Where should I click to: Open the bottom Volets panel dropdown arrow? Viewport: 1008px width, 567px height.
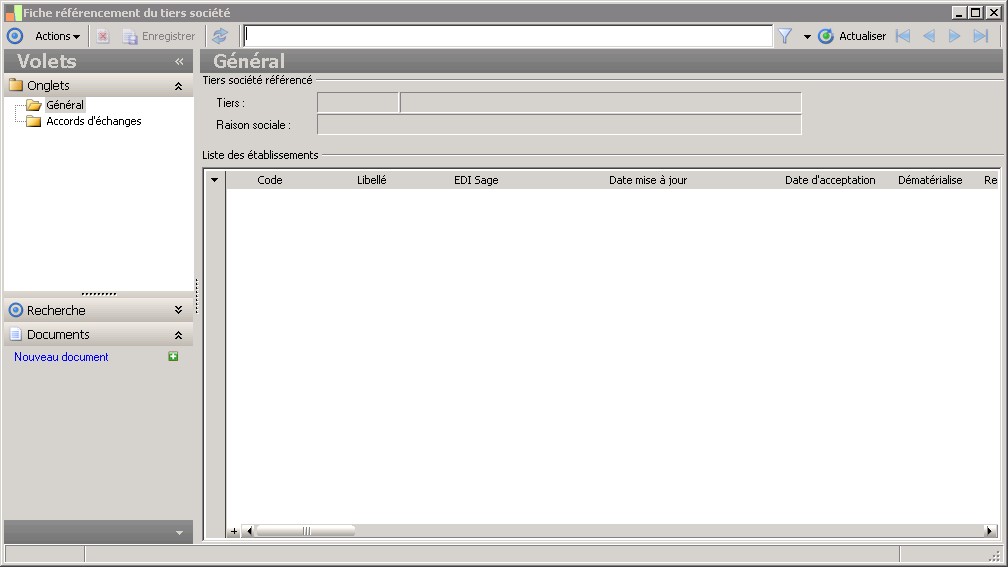(179, 533)
